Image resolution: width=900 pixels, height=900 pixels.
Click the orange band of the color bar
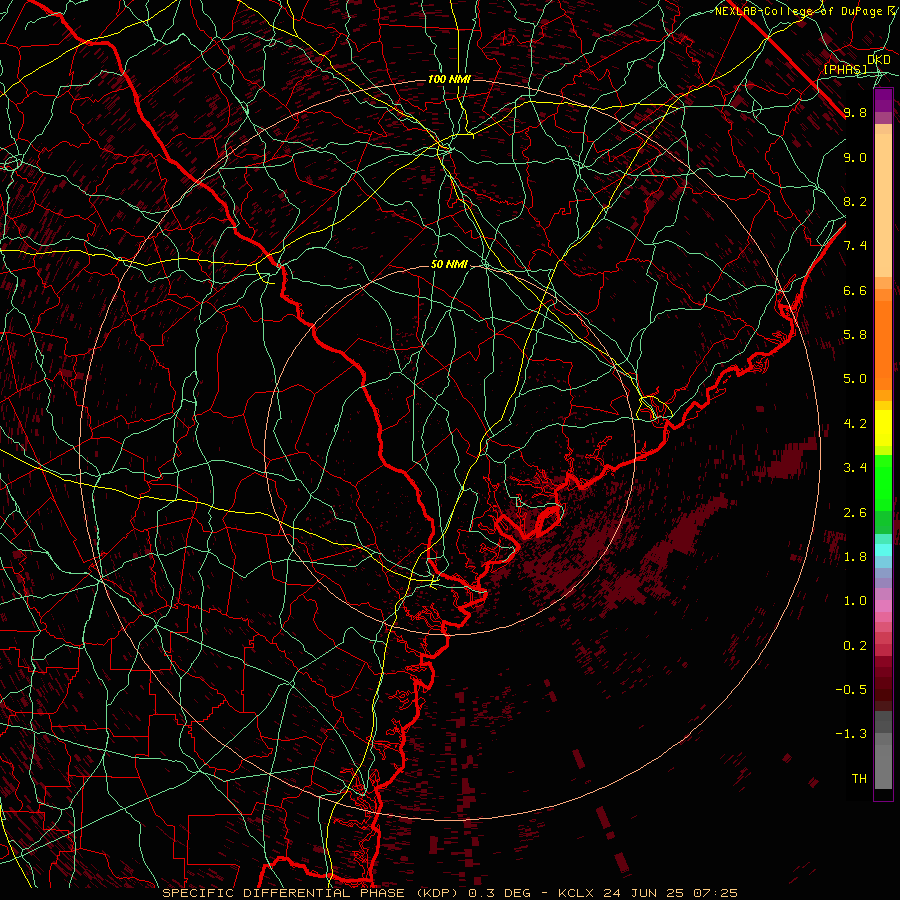[883, 344]
